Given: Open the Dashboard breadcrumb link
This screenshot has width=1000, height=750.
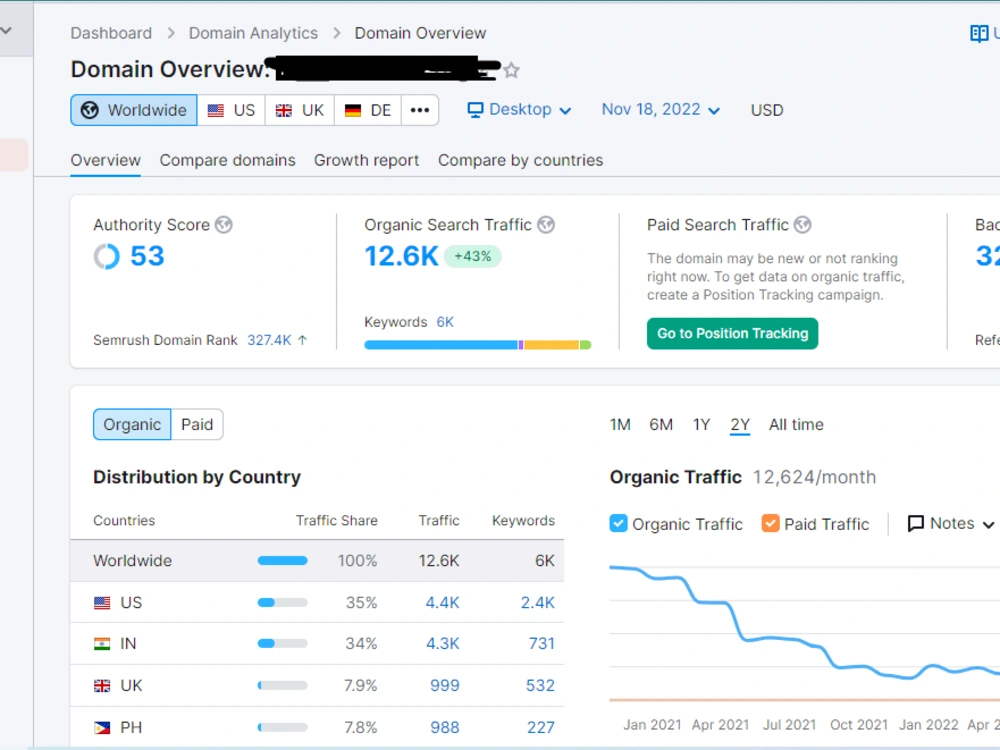Looking at the screenshot, I should [111, 33].
